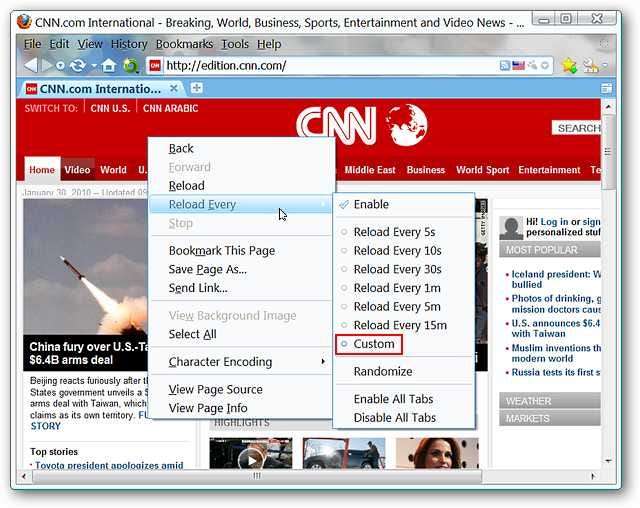This screenshot has width=640, height=508.
Task: Click the RSS feed icon in address bar
Action: coord(505,65)
